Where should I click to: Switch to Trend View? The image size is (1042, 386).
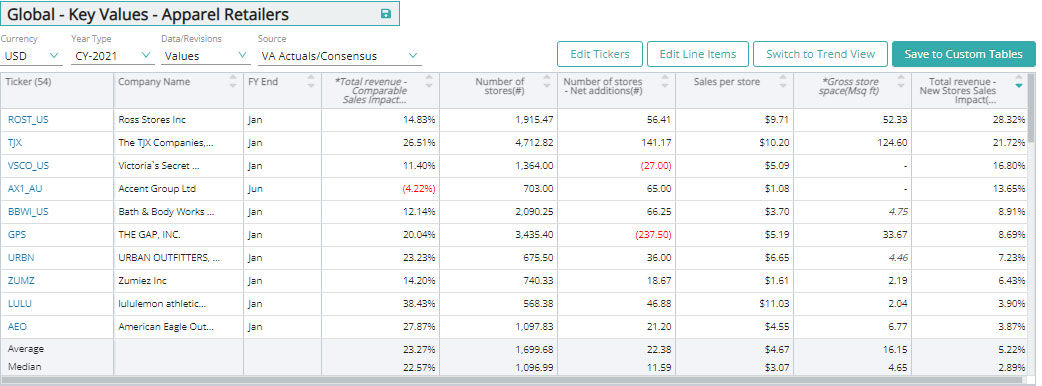820,54
